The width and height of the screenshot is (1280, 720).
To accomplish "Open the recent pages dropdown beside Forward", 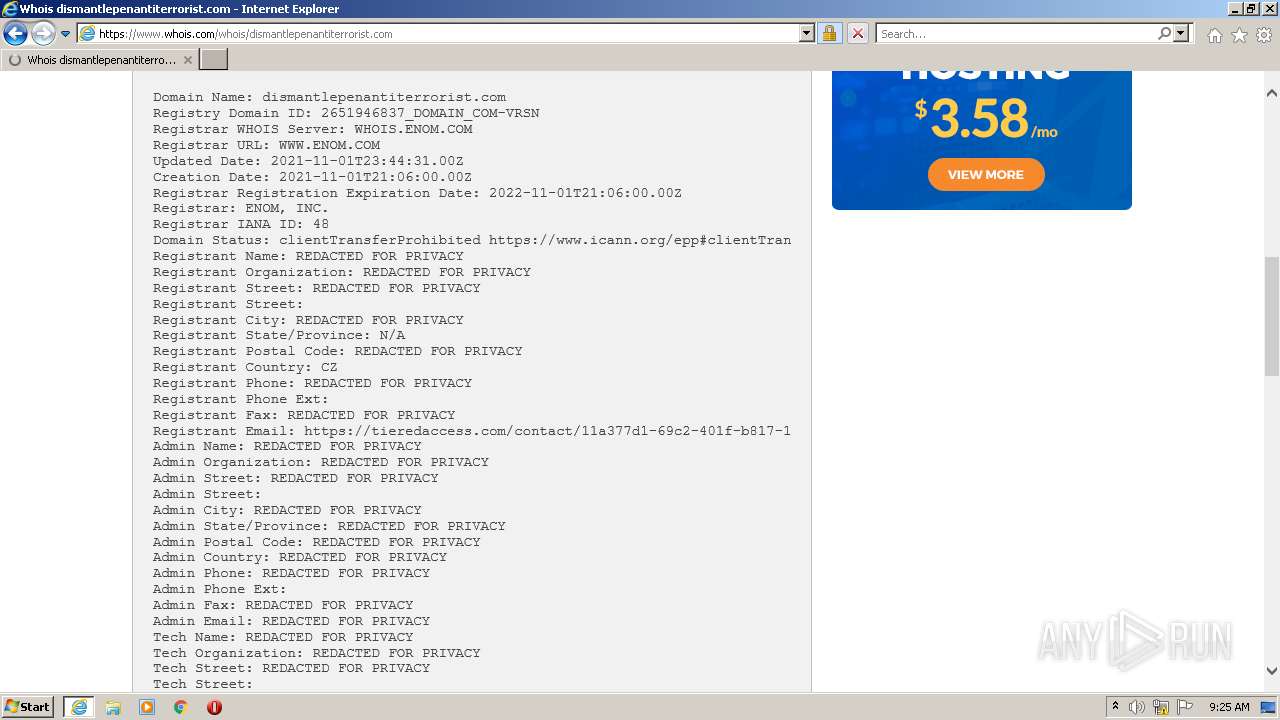I will coord(65,34).
